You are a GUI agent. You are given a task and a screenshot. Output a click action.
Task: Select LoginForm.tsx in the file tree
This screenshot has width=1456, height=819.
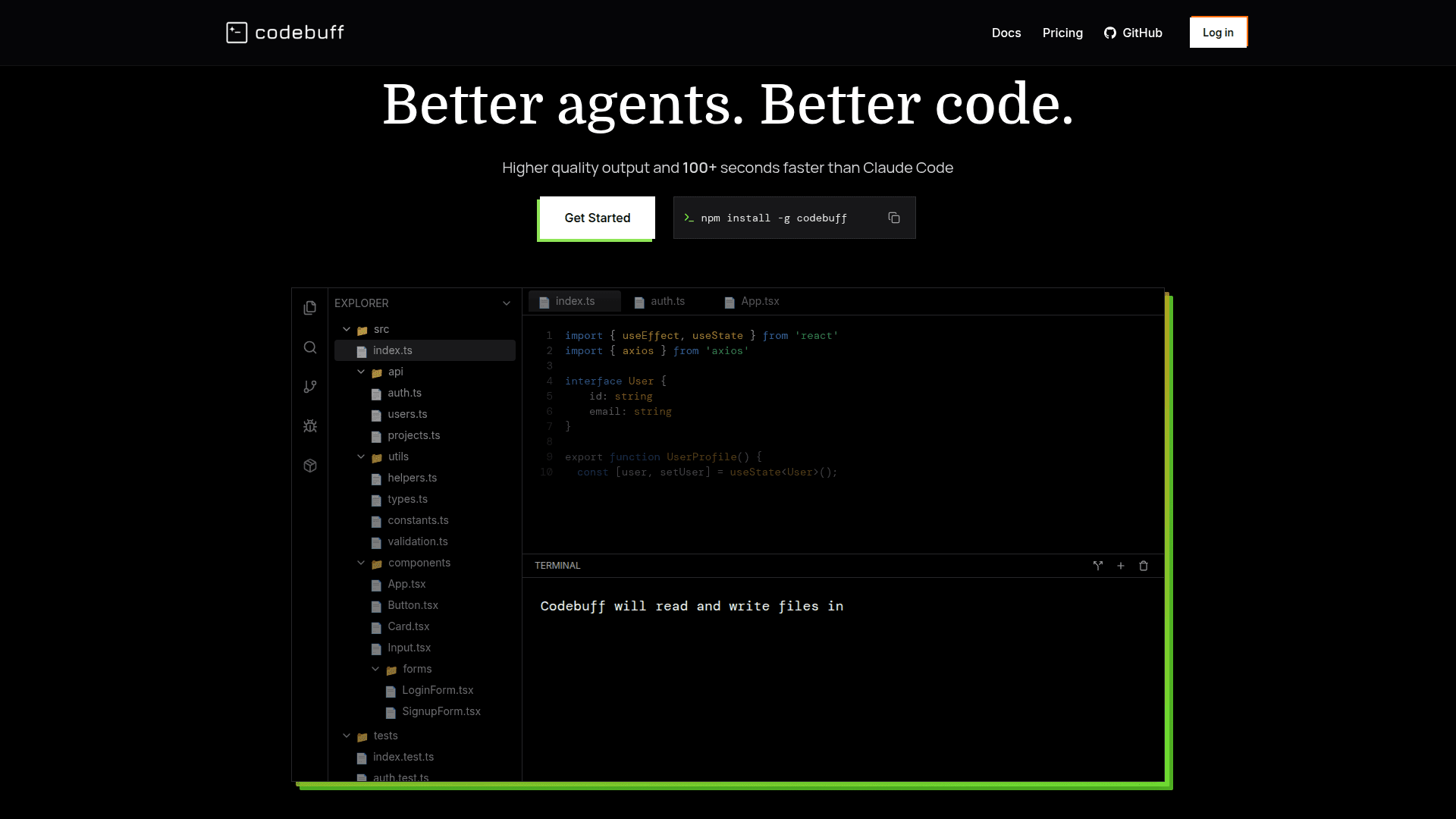438,690
